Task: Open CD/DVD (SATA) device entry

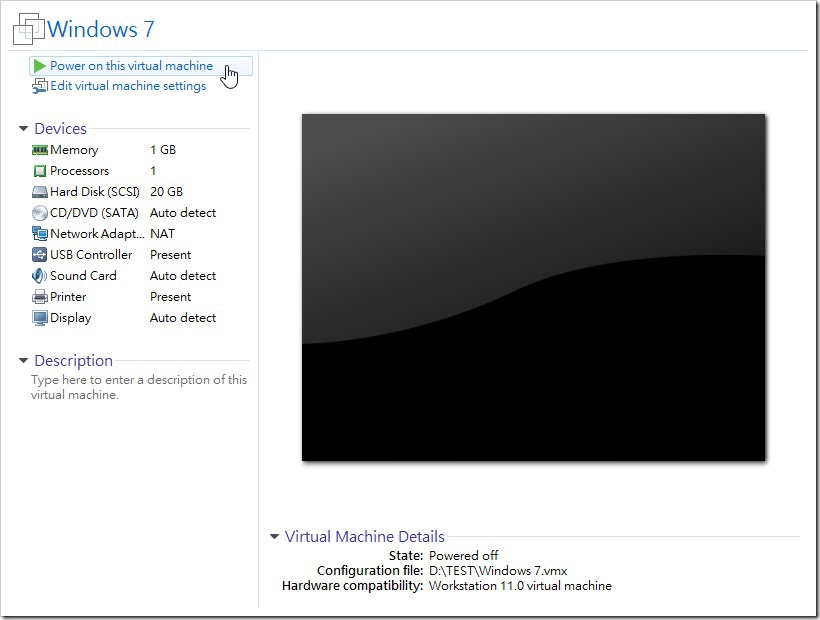Action: click(x=94, y=213)
